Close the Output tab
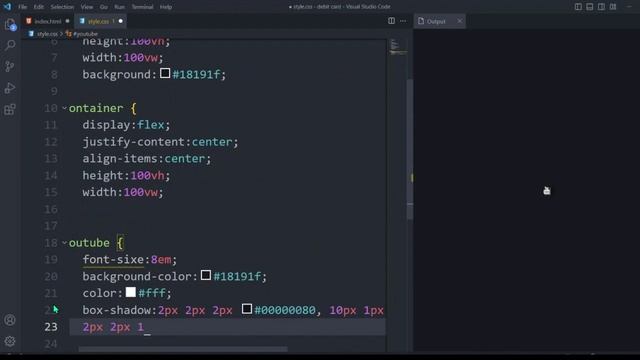640x360 pixels. 460,21
